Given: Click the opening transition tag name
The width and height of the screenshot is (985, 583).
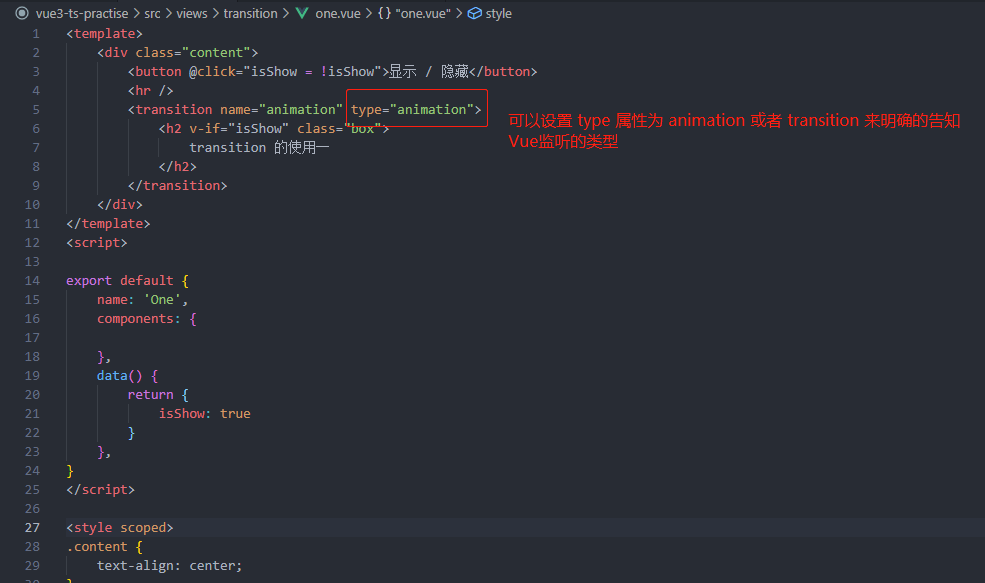Looking at the screenshot, I should point(174,109).
